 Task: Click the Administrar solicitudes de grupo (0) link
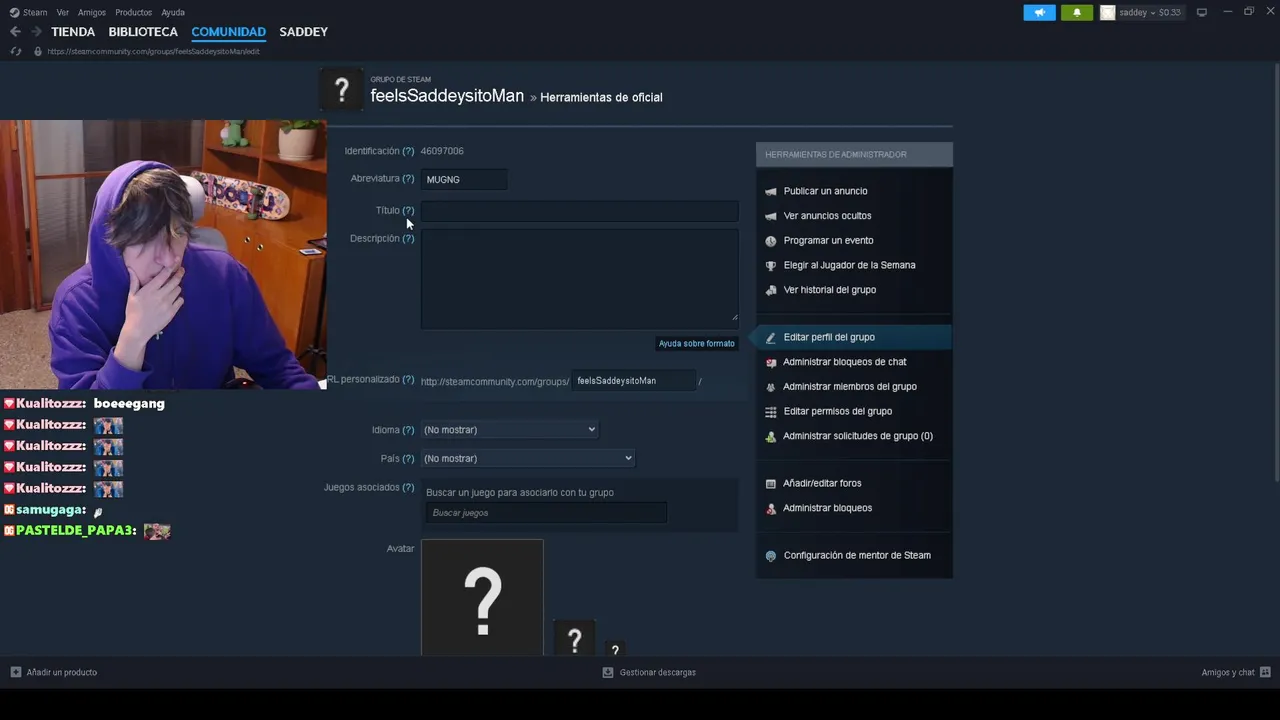point(858,436)
